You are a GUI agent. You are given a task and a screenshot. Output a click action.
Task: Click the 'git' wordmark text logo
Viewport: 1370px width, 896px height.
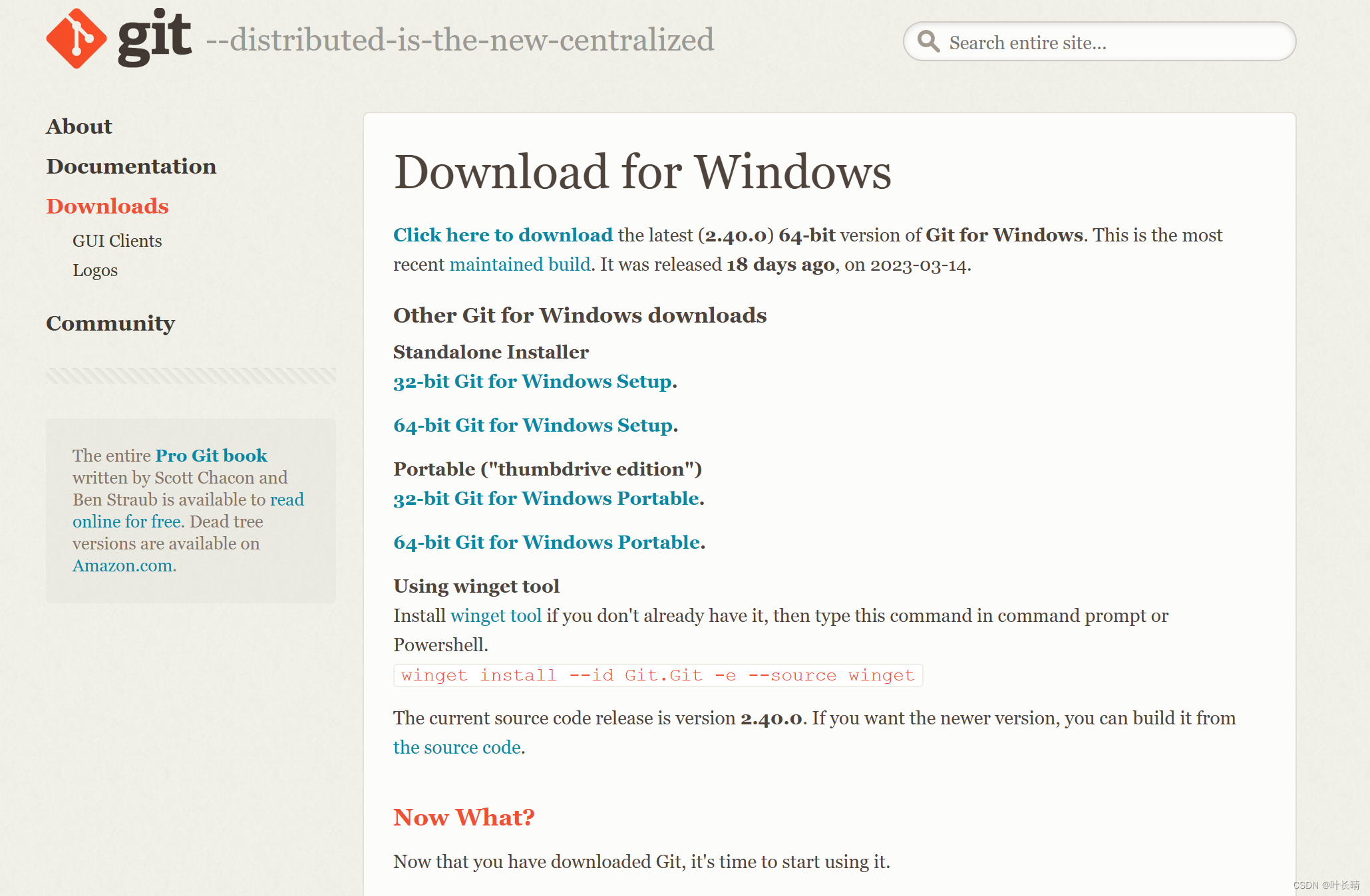[155, 38]
